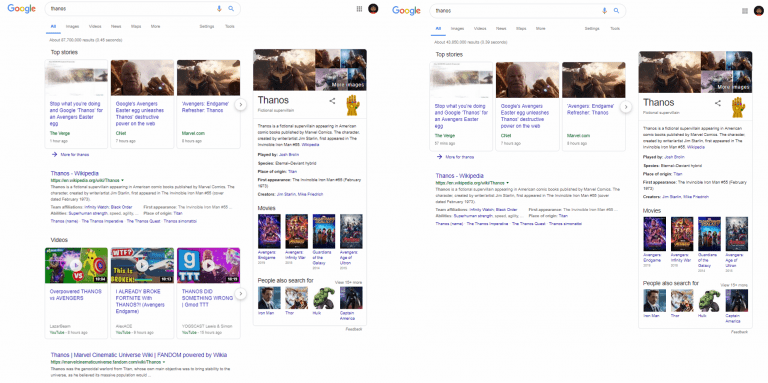Screen dimensions: 768x383
Task: Switch to Images tab on left-hand page
Action: (72, 26)
